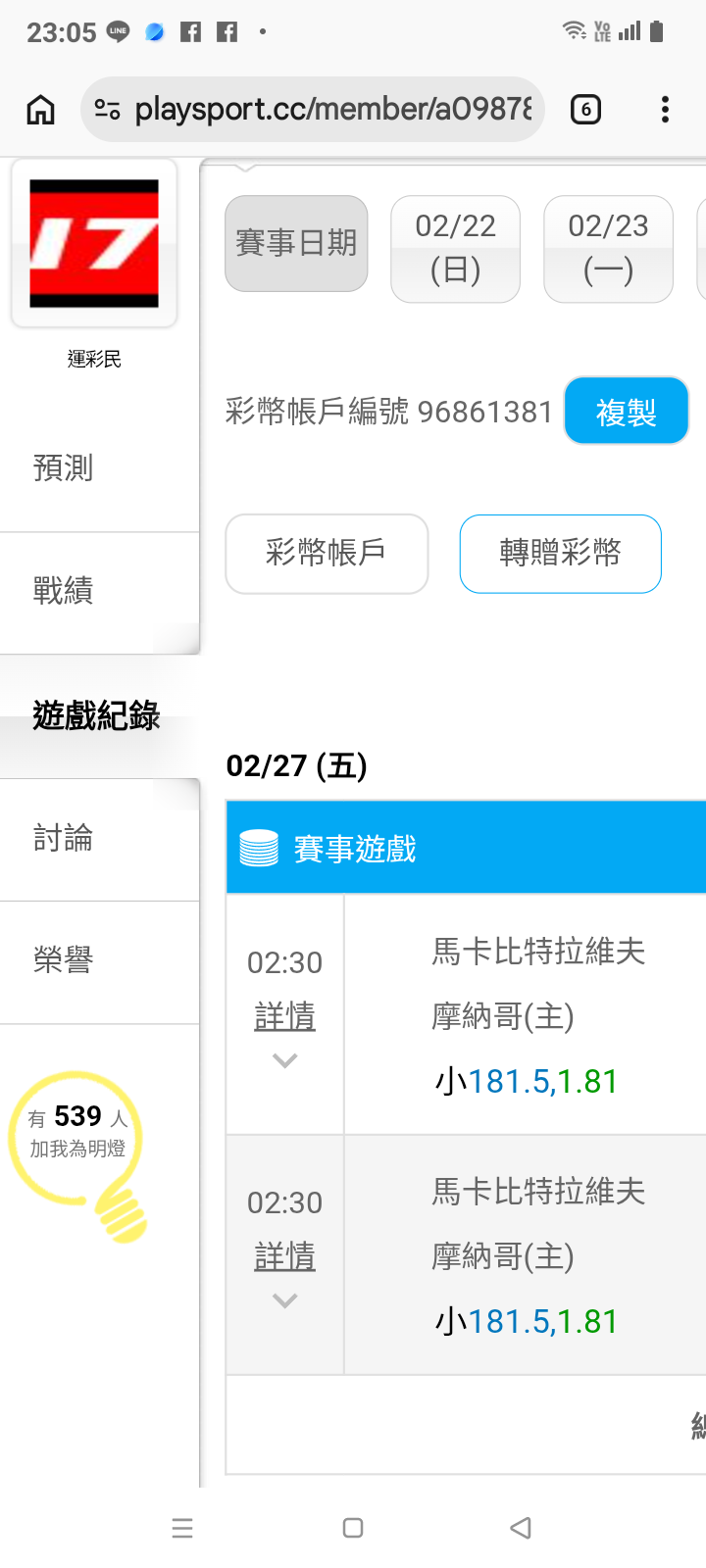Select the 02/23 (一) date tab
Image resolution: width=706 pixels, height=1568 pixels.
tap(608, 249)
